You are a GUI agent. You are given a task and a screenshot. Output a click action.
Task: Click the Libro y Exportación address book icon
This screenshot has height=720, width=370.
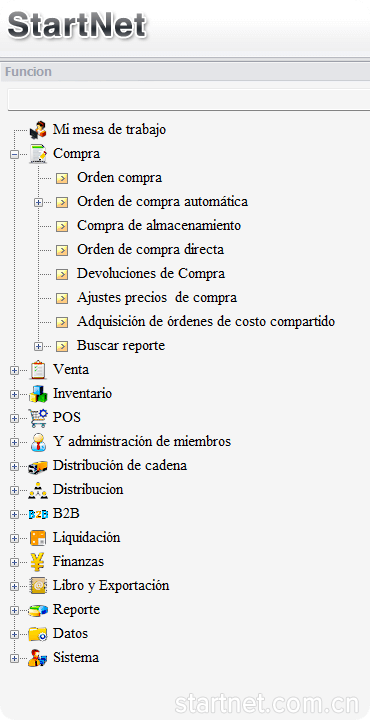38,586
